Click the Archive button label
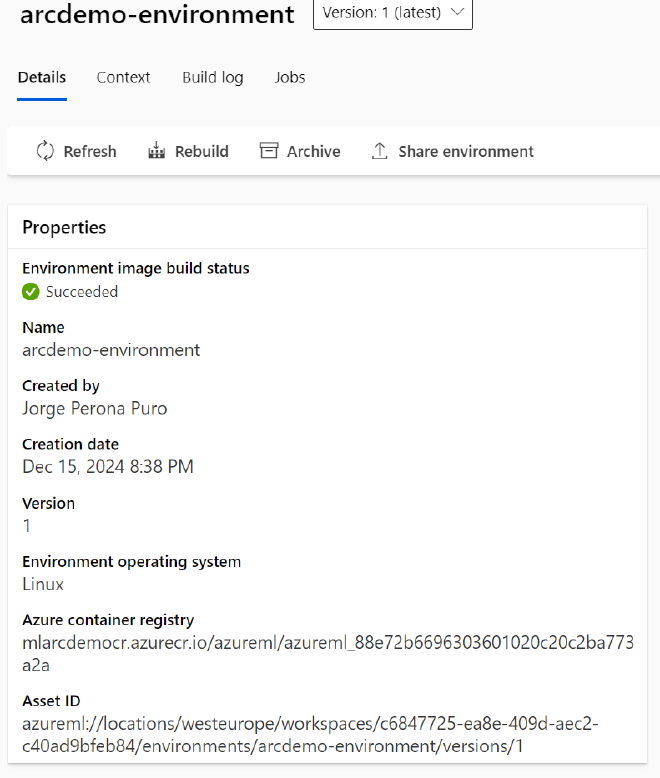 (314, 151)
